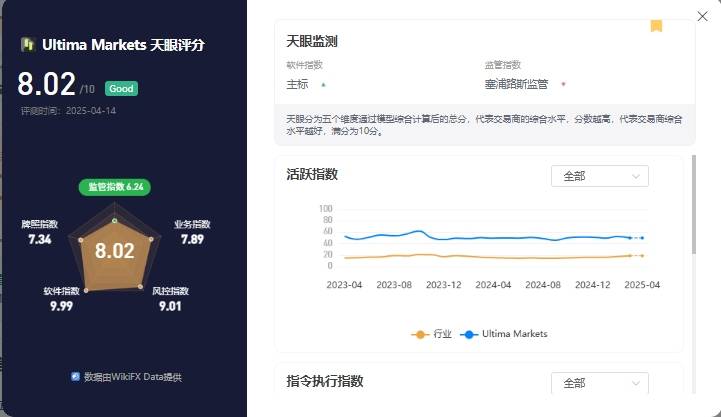Click the 天眼监测 heading

tap(312, 41)
